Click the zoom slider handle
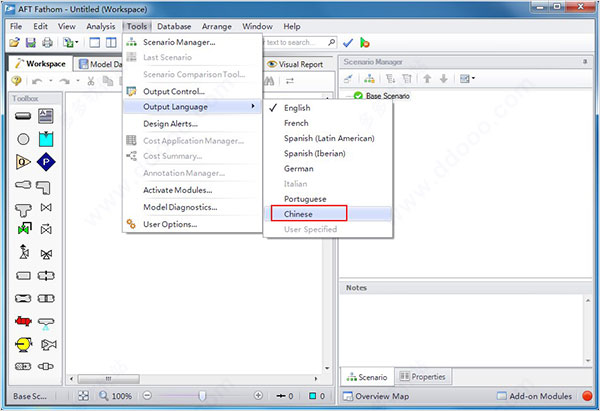600x411 pixels. point(202,396)
